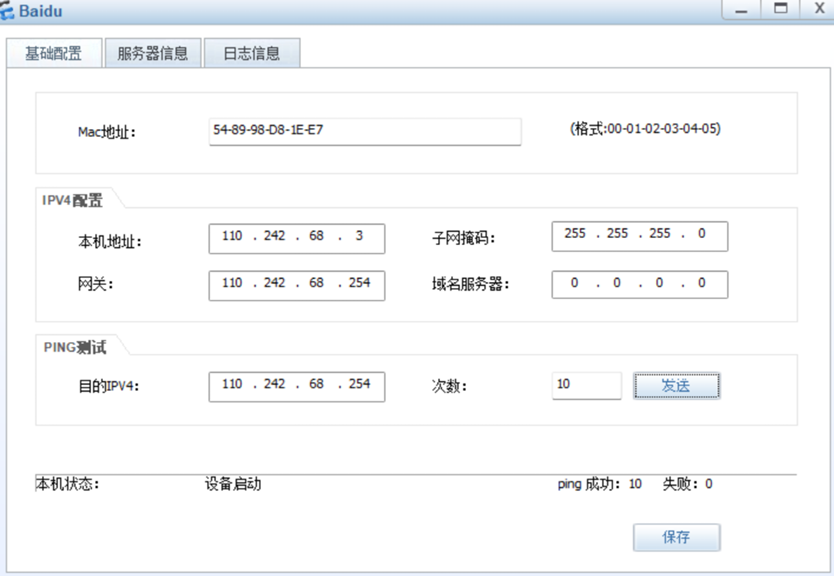Send the ping with 发送 button
The height and width of the screenshot is (576, 834).
point(677,386)
